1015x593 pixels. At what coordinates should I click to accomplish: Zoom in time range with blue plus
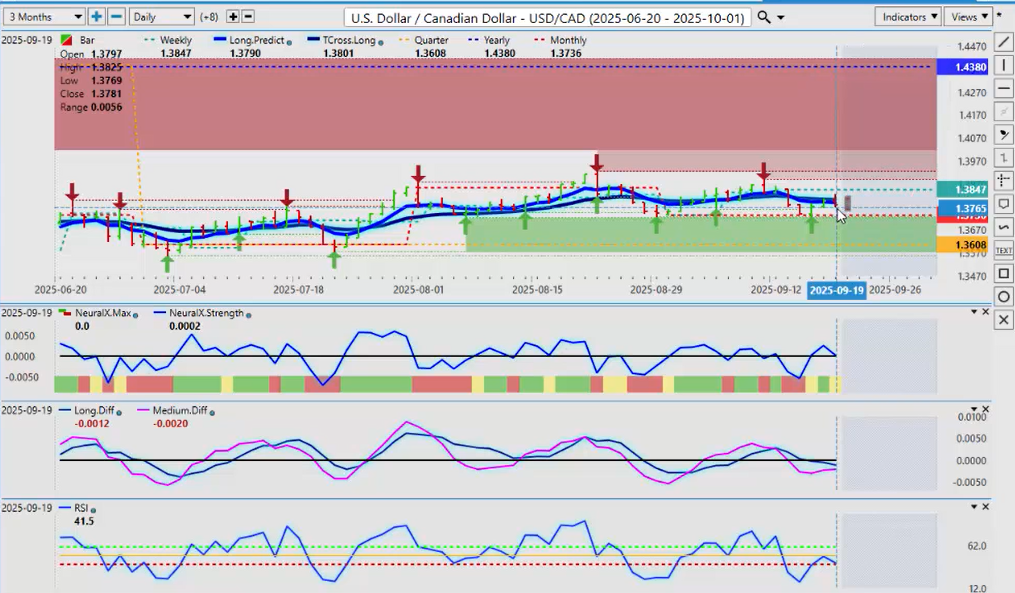96,17
